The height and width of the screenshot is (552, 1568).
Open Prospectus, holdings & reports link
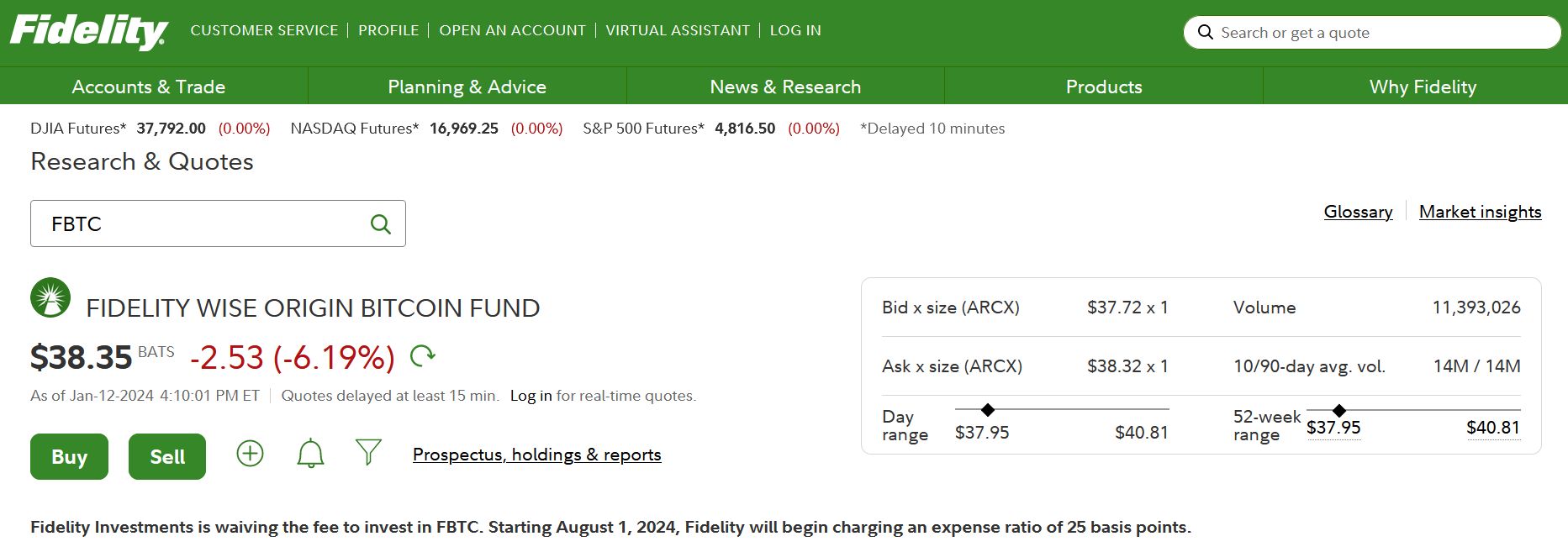pyautogui.click(x=536, y=455)
